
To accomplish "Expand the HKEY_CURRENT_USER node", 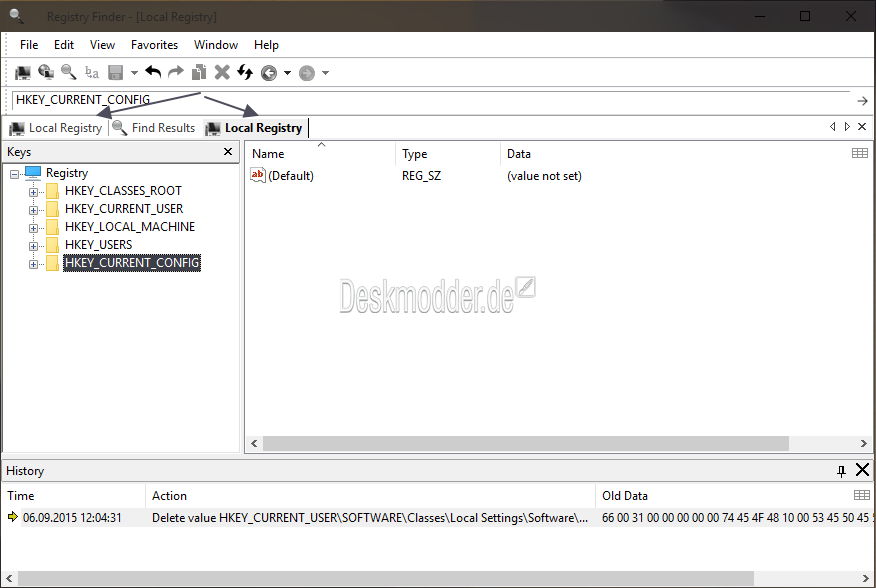I will pyautogui.click(x=34, y=210).
